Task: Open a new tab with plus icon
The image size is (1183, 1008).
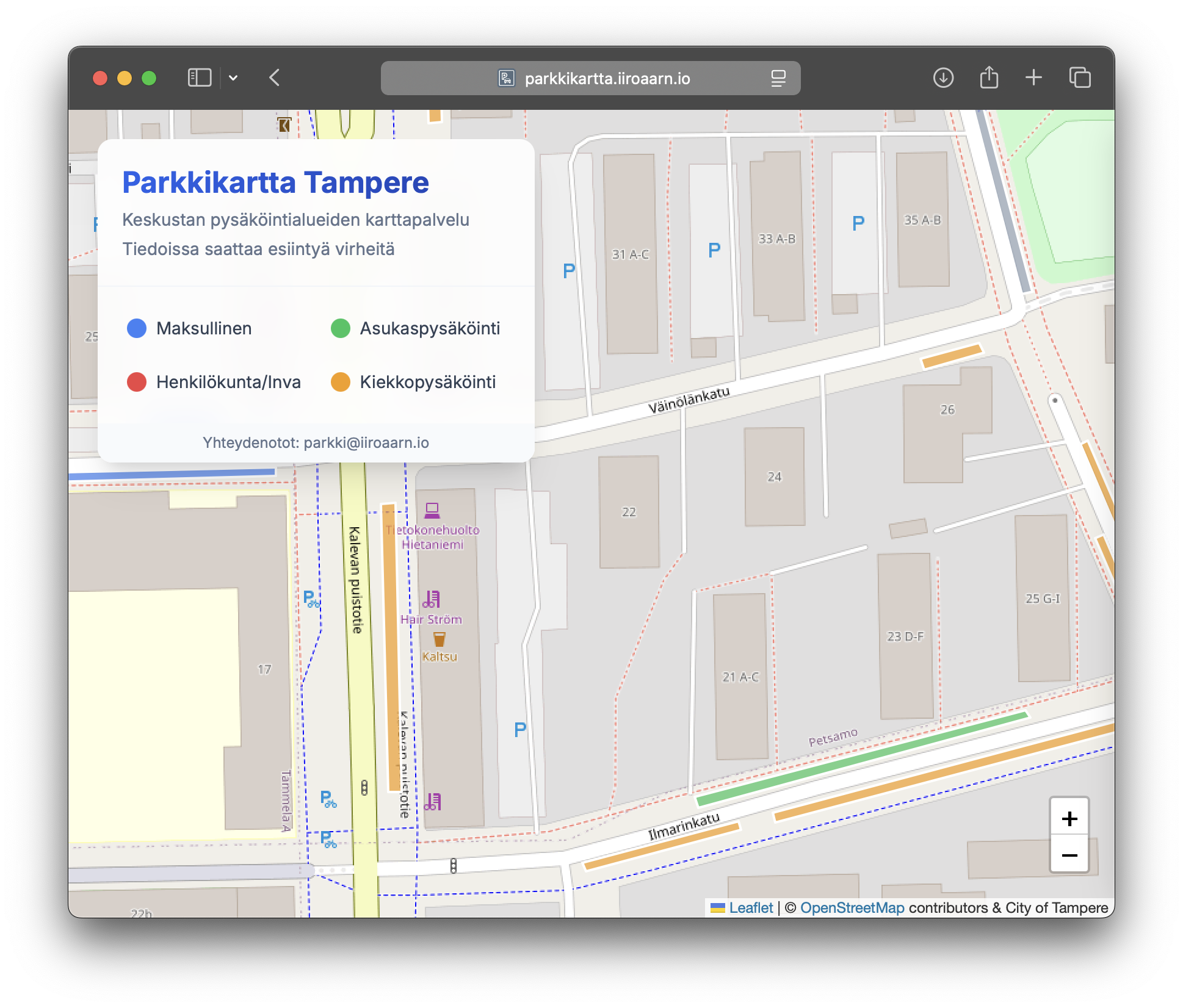Action: point(1033,78)
